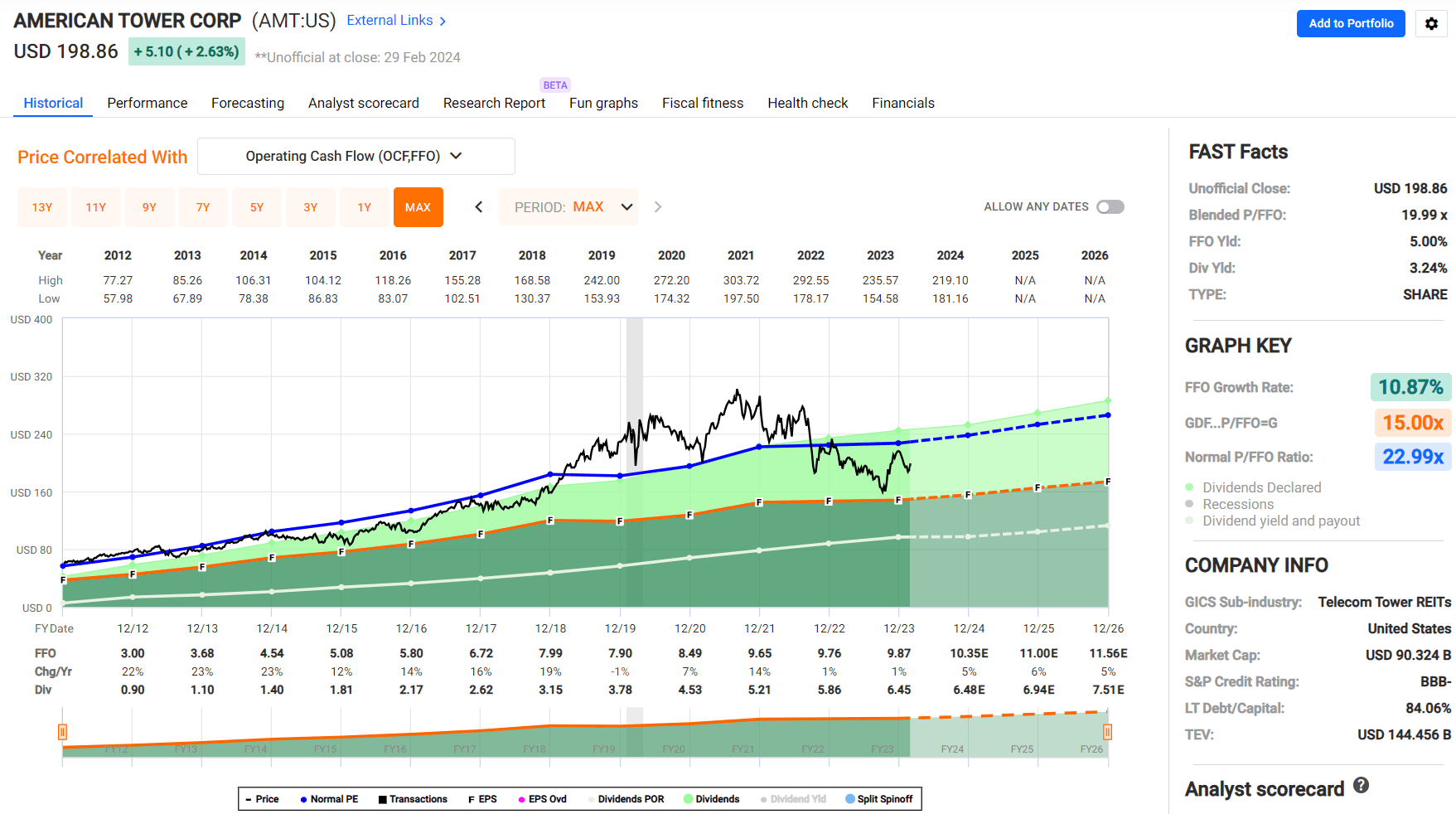
Task: Click the Analyst scorecard help question mark
Action: pyautogui.click(x=1360, y=786)
